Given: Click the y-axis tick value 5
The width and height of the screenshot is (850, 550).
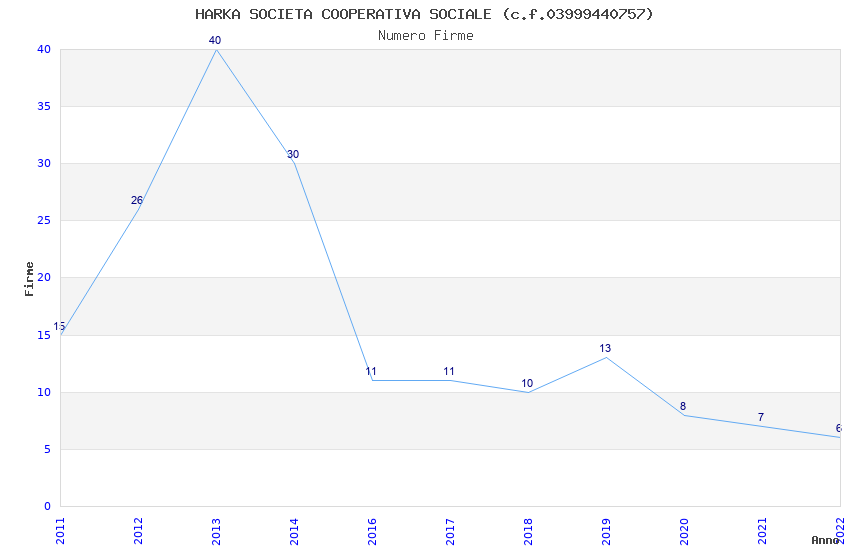Looking at the screenshot, I should click(x=47, y=450).
